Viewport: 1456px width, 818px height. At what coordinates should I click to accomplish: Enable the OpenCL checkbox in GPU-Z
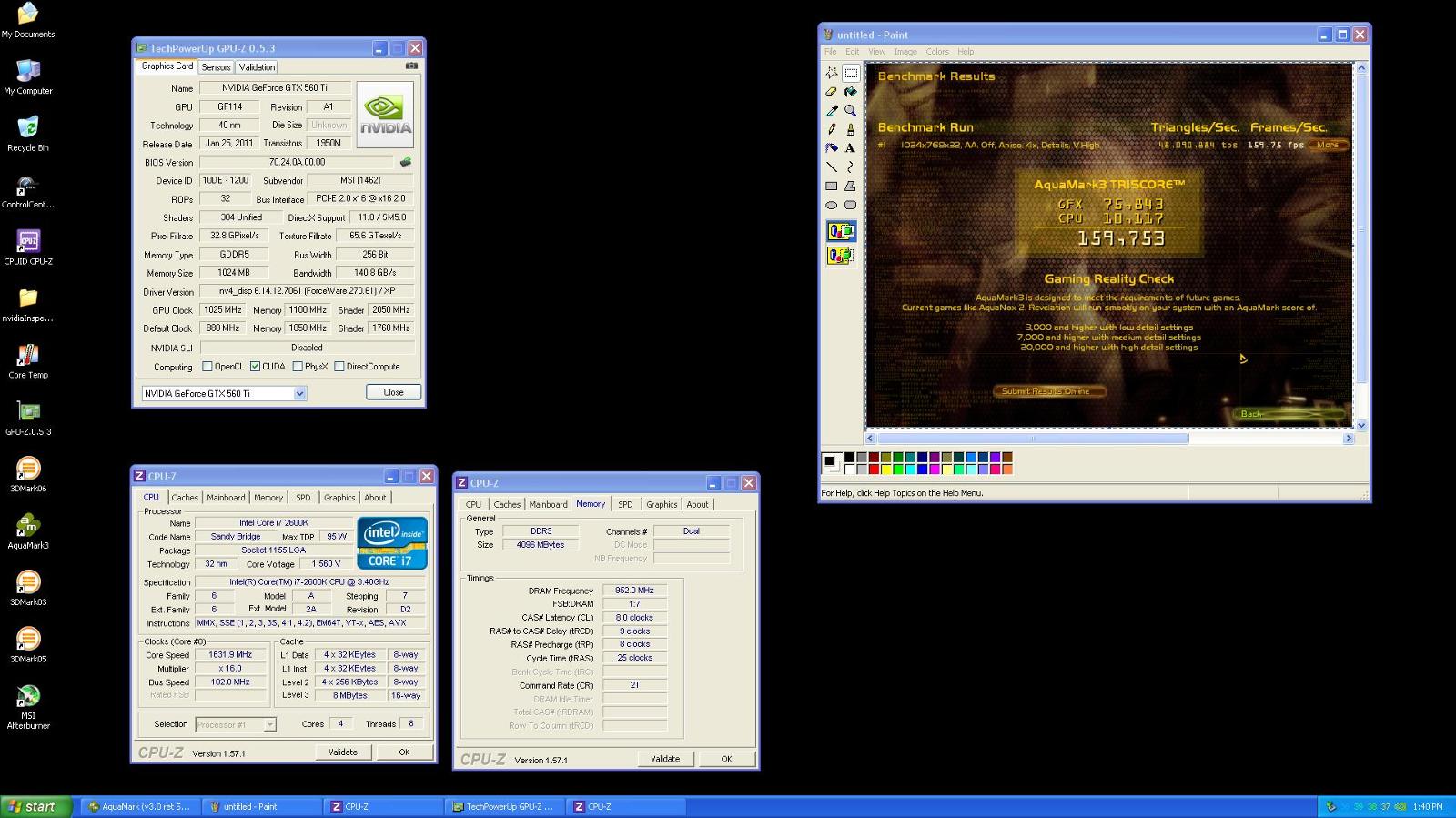(x=207, y=367)
